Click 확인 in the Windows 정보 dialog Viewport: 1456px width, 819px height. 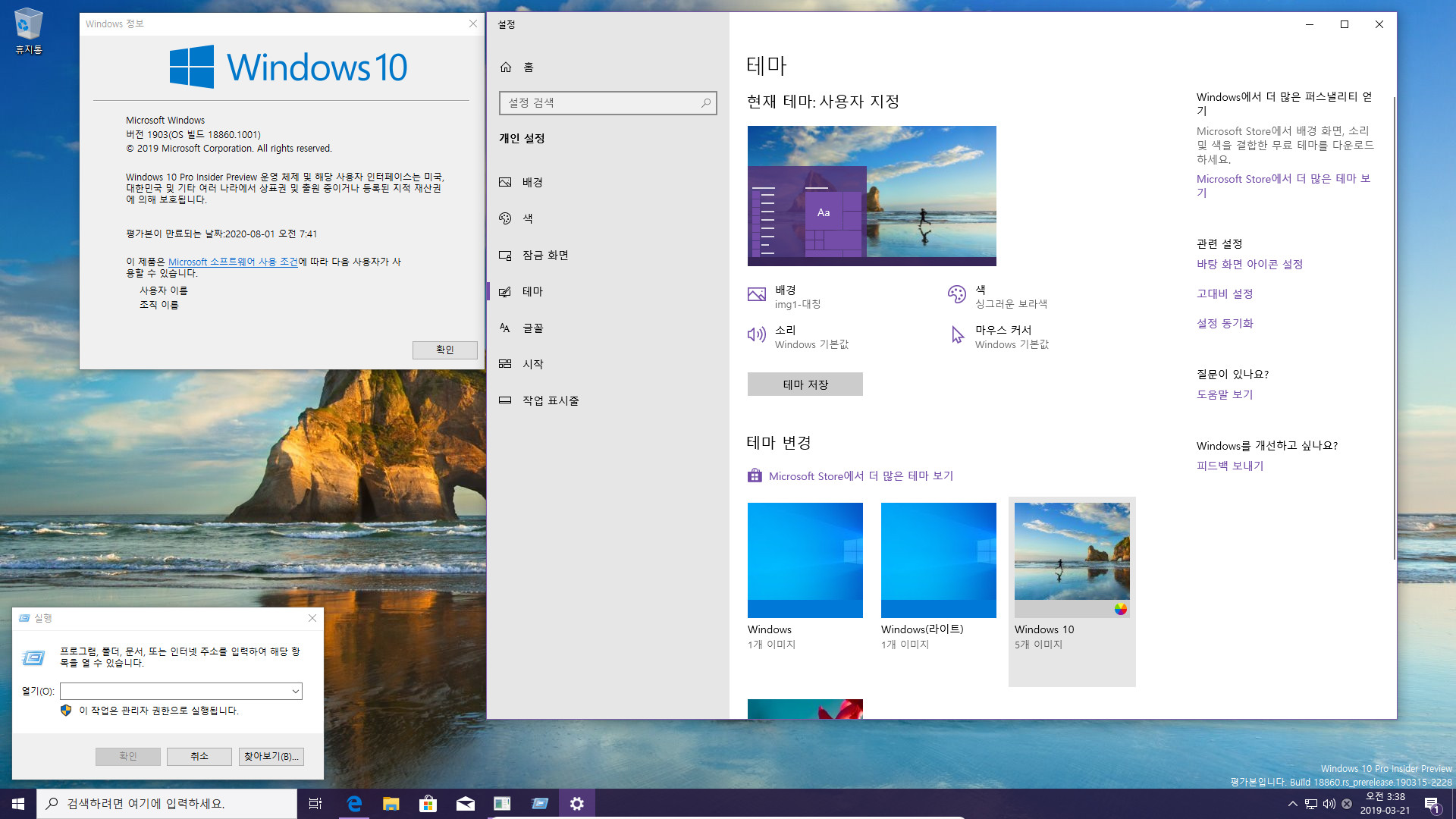(x=445, y=350)
